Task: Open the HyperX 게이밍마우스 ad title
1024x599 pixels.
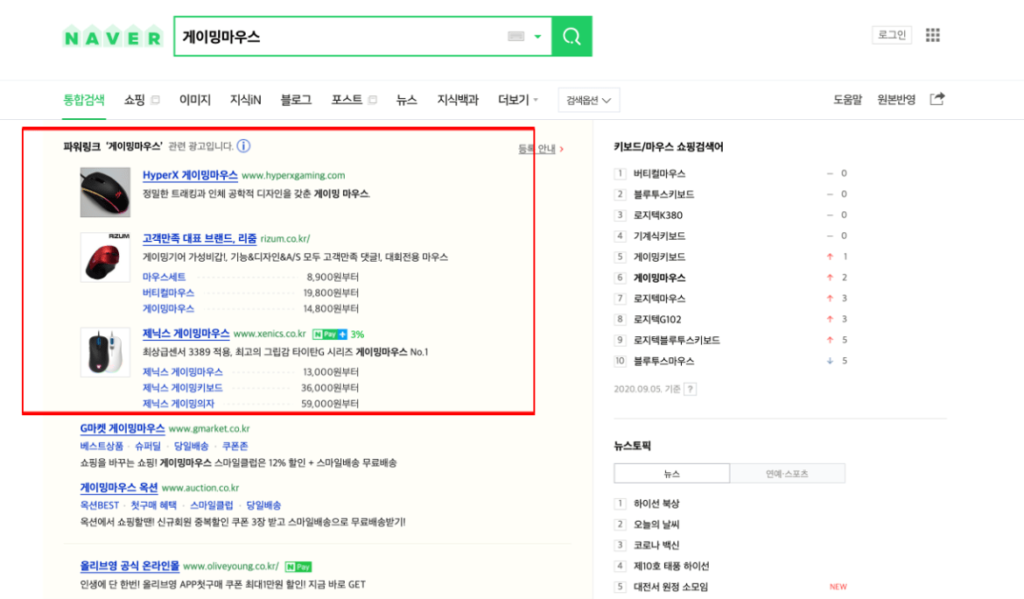Action: (190, 175)
